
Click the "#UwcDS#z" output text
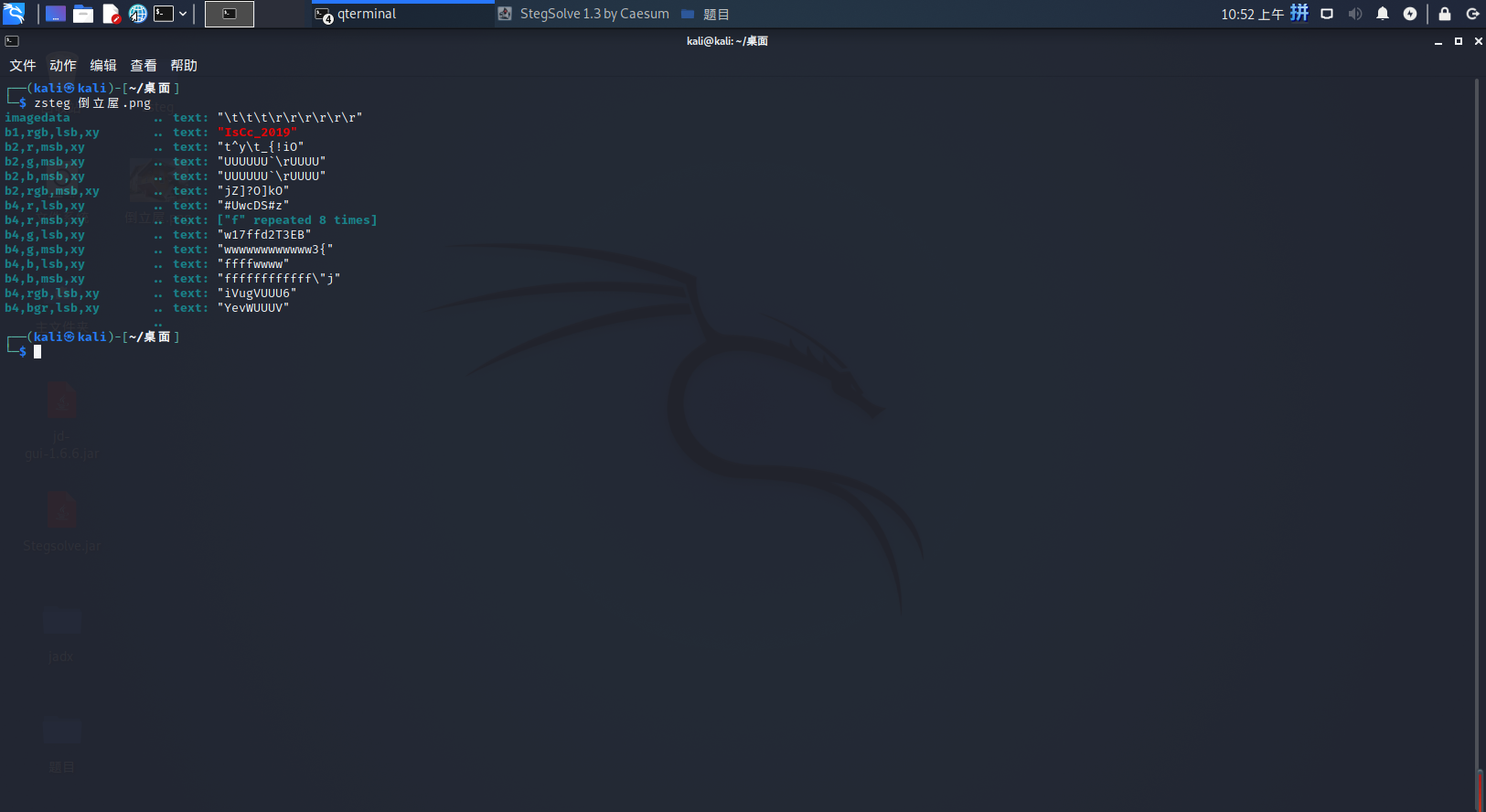pyautogui.click(x=253, y=206)
